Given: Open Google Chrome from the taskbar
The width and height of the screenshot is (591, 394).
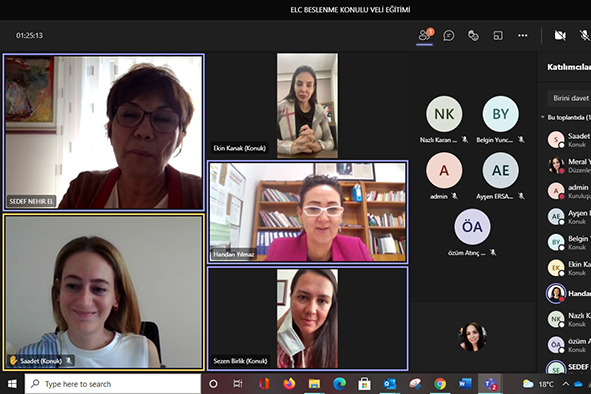Looking at the screenshot, I should pos(440,384).
